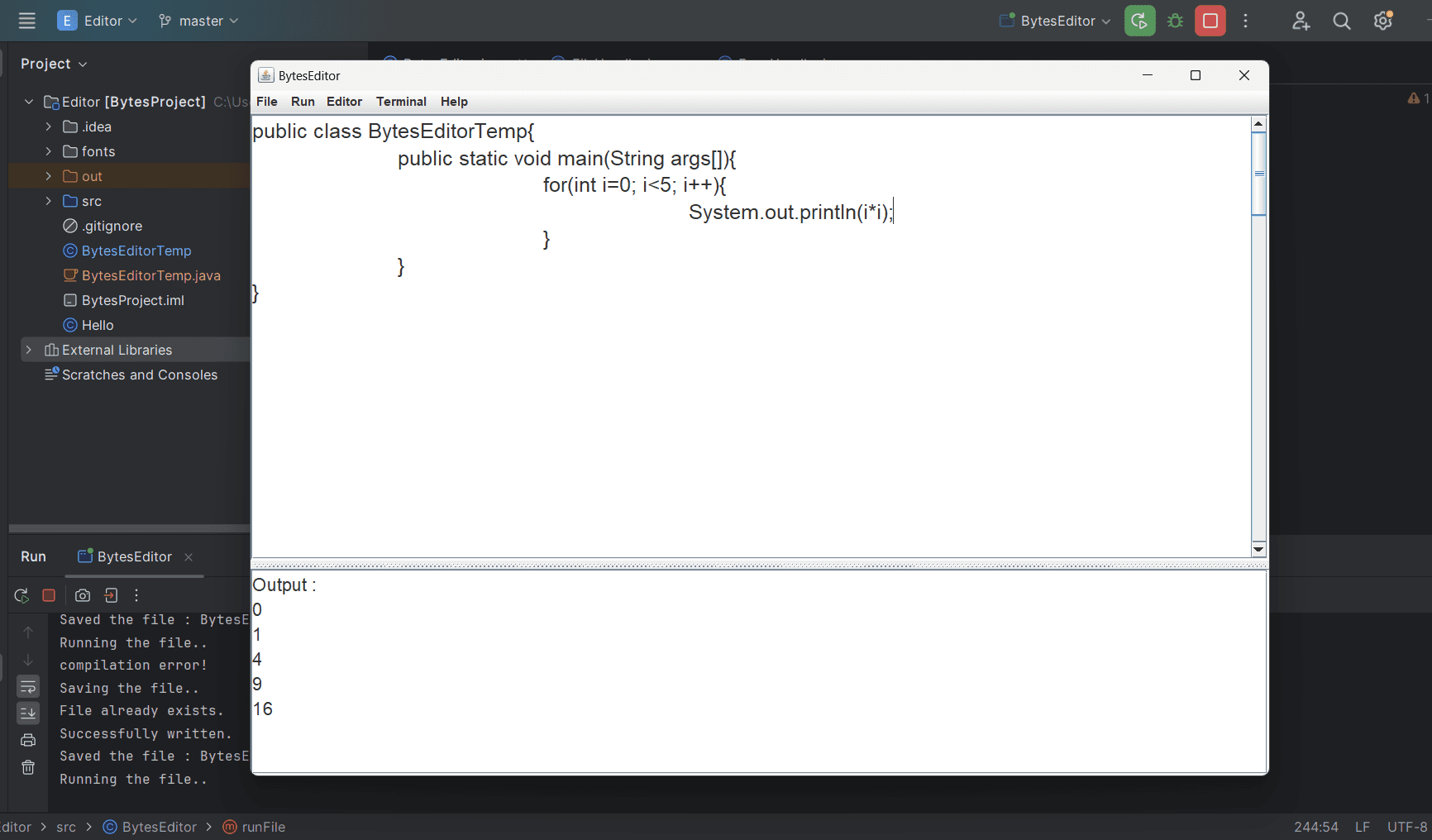The width and height of the screenshot is (1432, 840).
Task: Stop process in Run panel toolbar
Action: tap(49, 595)
